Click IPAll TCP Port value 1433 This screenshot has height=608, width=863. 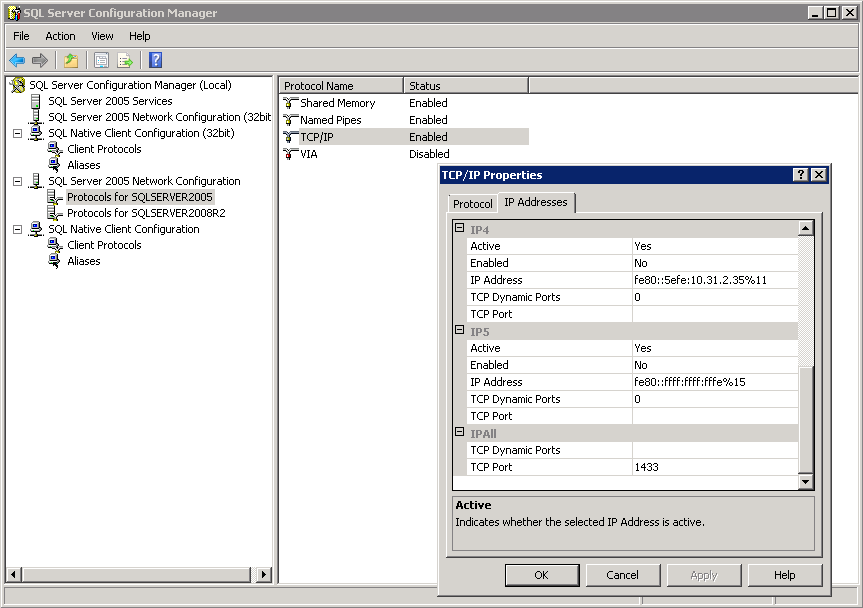(715, 467)
